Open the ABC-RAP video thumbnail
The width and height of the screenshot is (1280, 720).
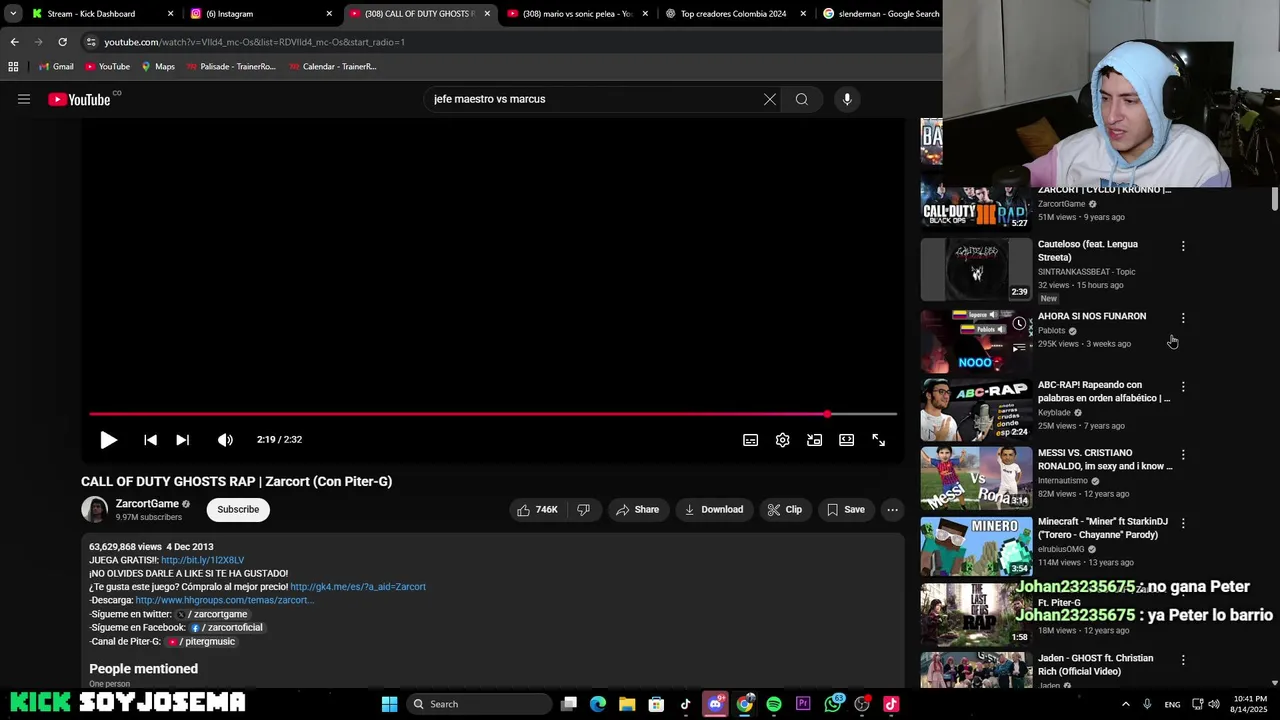[x=976, y=409]
